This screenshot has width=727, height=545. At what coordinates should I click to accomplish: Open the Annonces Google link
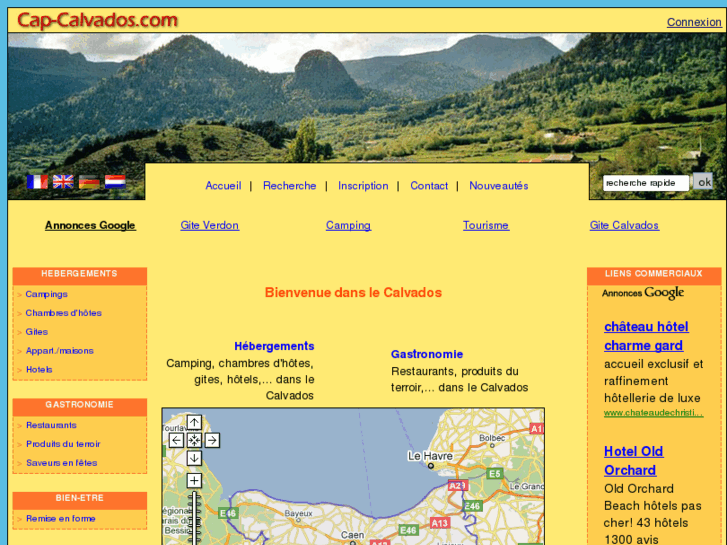click(x=90, y=225)
